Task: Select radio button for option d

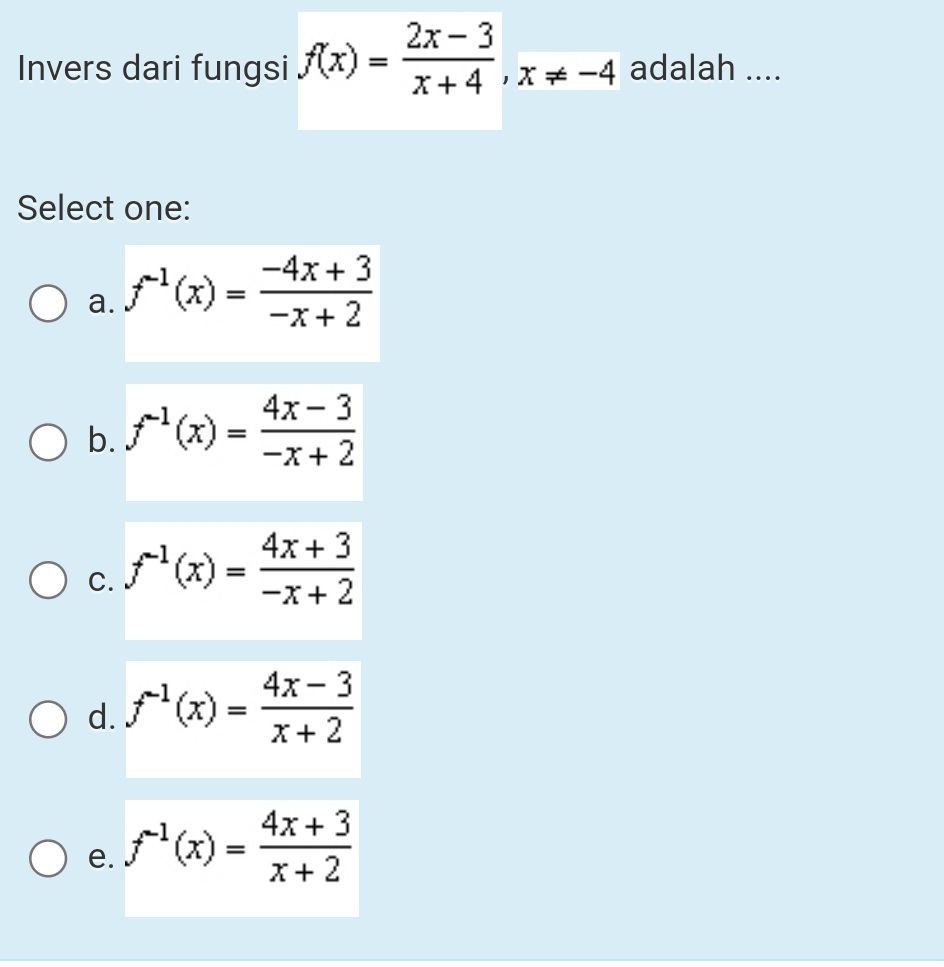Action: tap(47, 719)
